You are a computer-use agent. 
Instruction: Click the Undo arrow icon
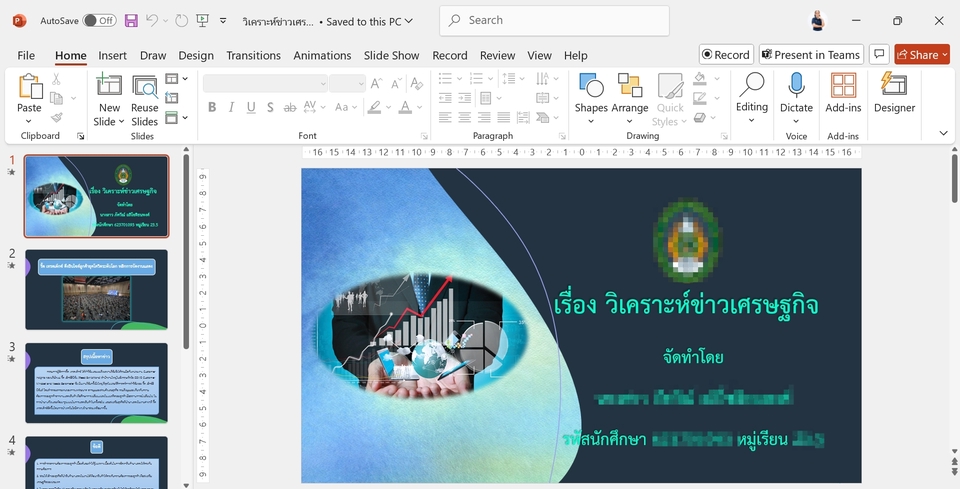(x=152, y=21)
